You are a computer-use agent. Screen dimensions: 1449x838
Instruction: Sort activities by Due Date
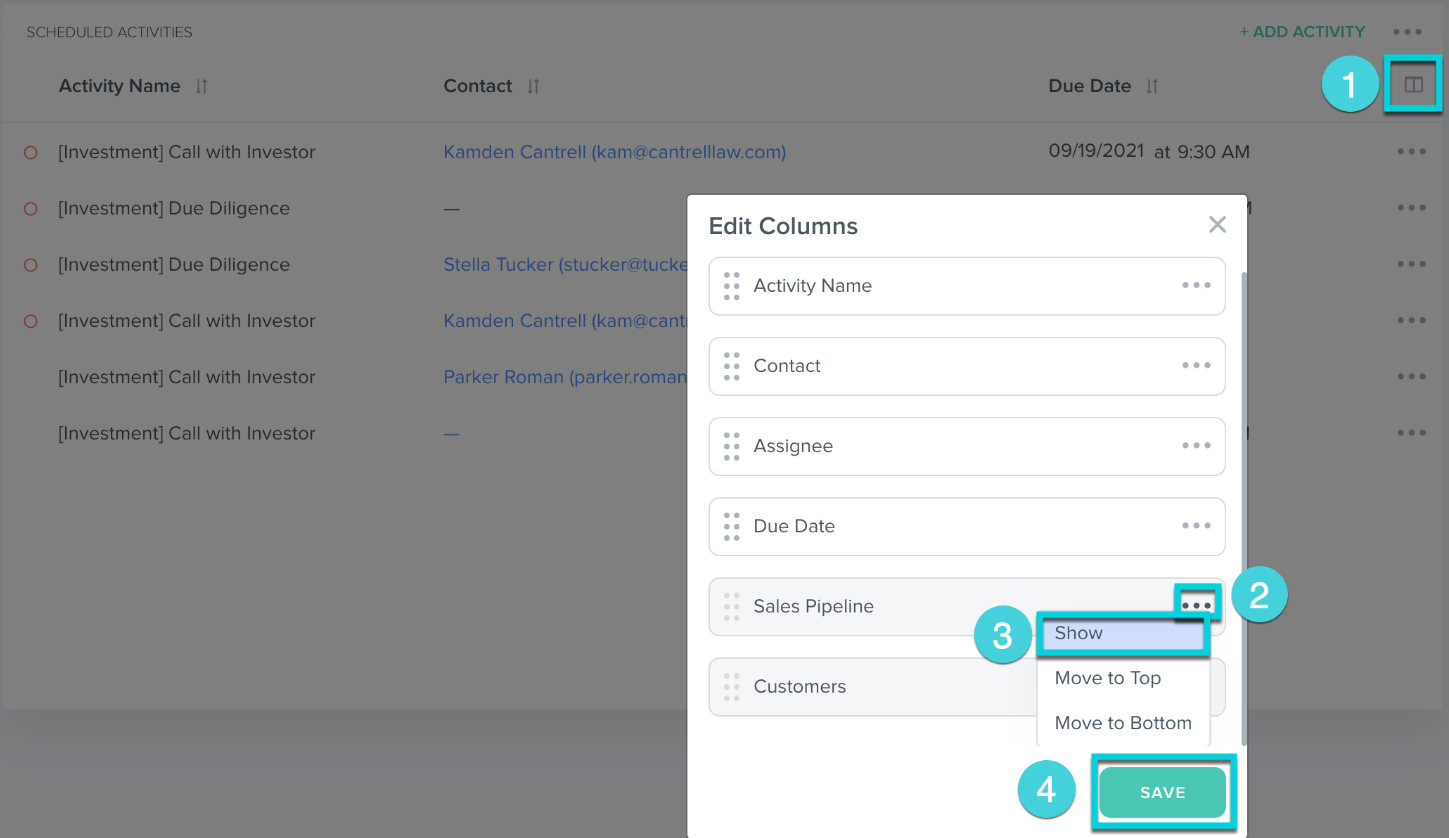1152,87
